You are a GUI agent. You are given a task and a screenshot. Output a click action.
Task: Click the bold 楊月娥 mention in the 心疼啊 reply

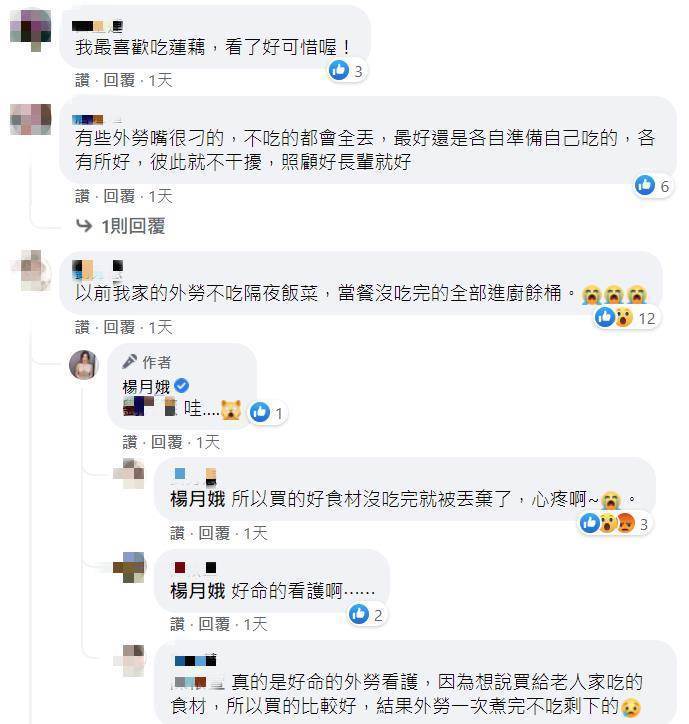point(198,499)
